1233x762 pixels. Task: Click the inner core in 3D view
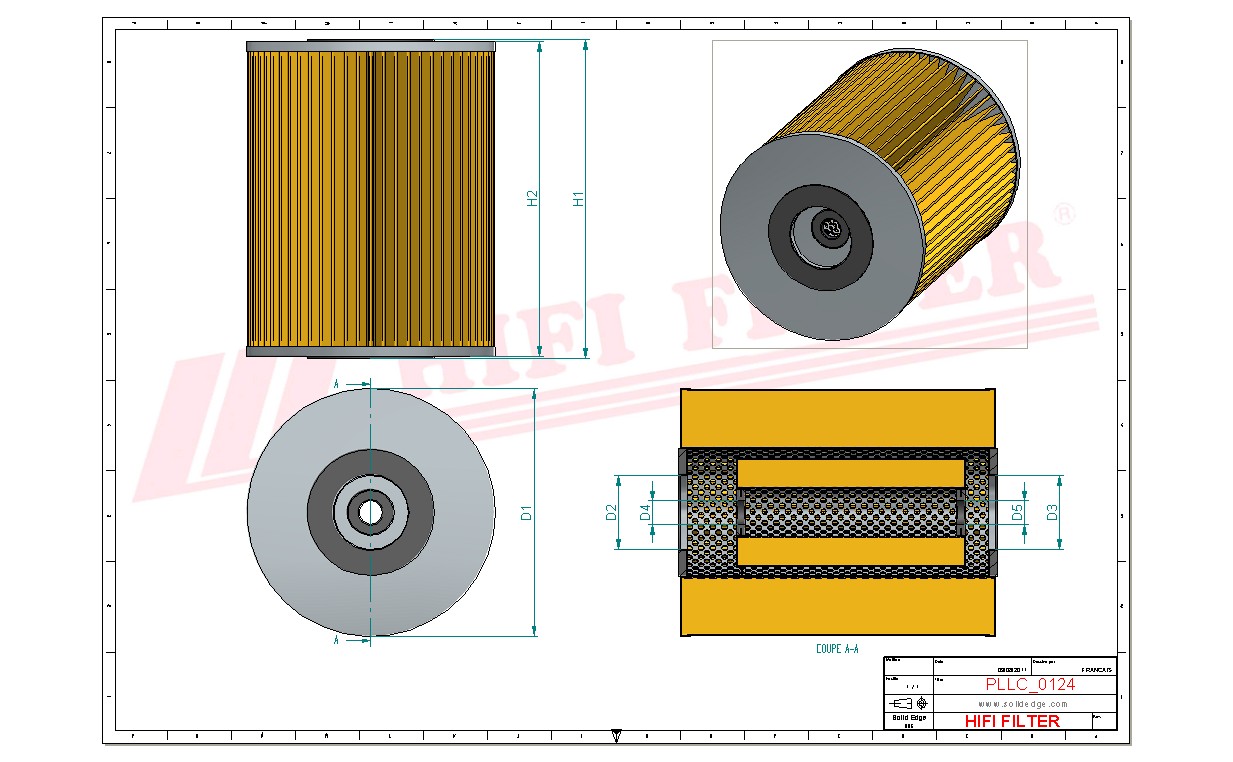[x=829, y=231]
